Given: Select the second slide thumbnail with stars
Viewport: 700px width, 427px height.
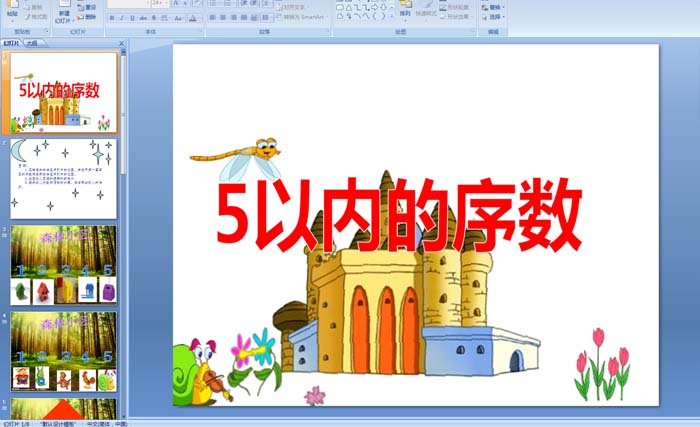Looking at the screenshot, I should [x=64, y=179].
